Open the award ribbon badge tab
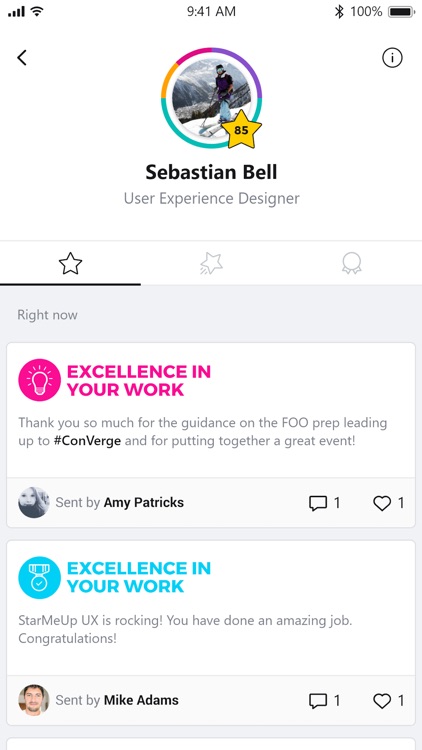Viewport: 422px width, 750px height. [351, 264]
